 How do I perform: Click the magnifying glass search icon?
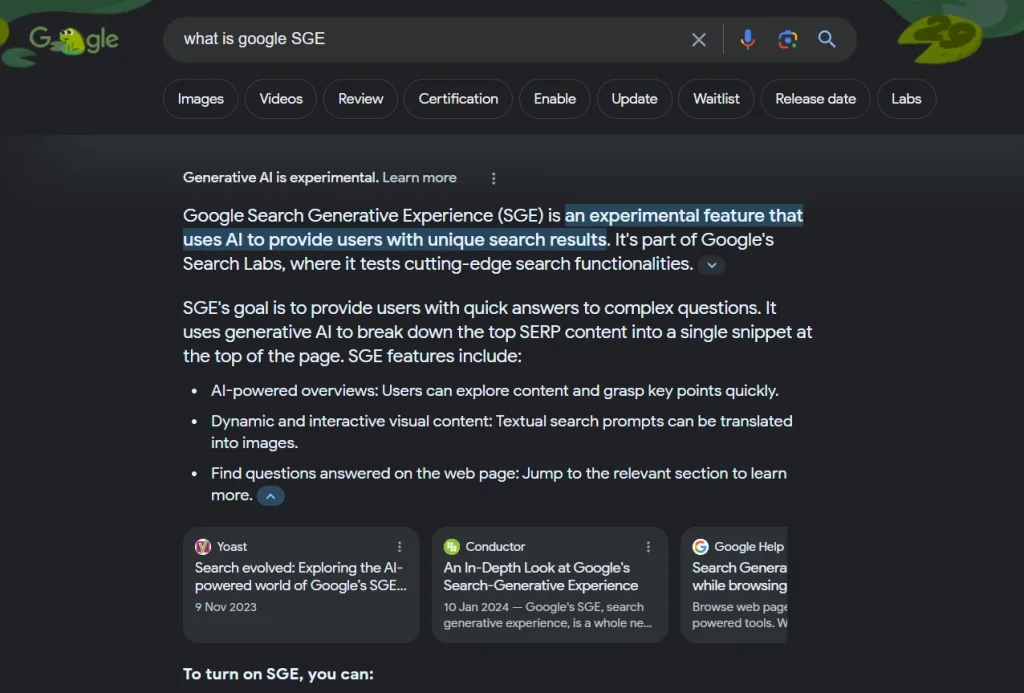(x=826, y=39)
